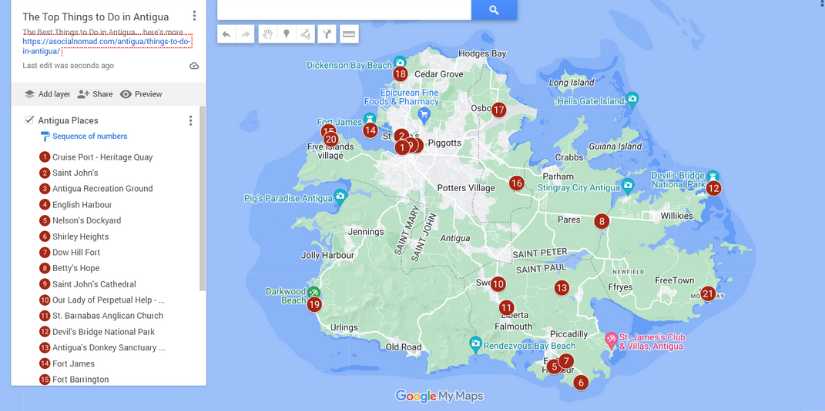Click map marker 6 at southern tip
Image resolution: width=825 pixels, height=411 pixels.
point(581,383)
